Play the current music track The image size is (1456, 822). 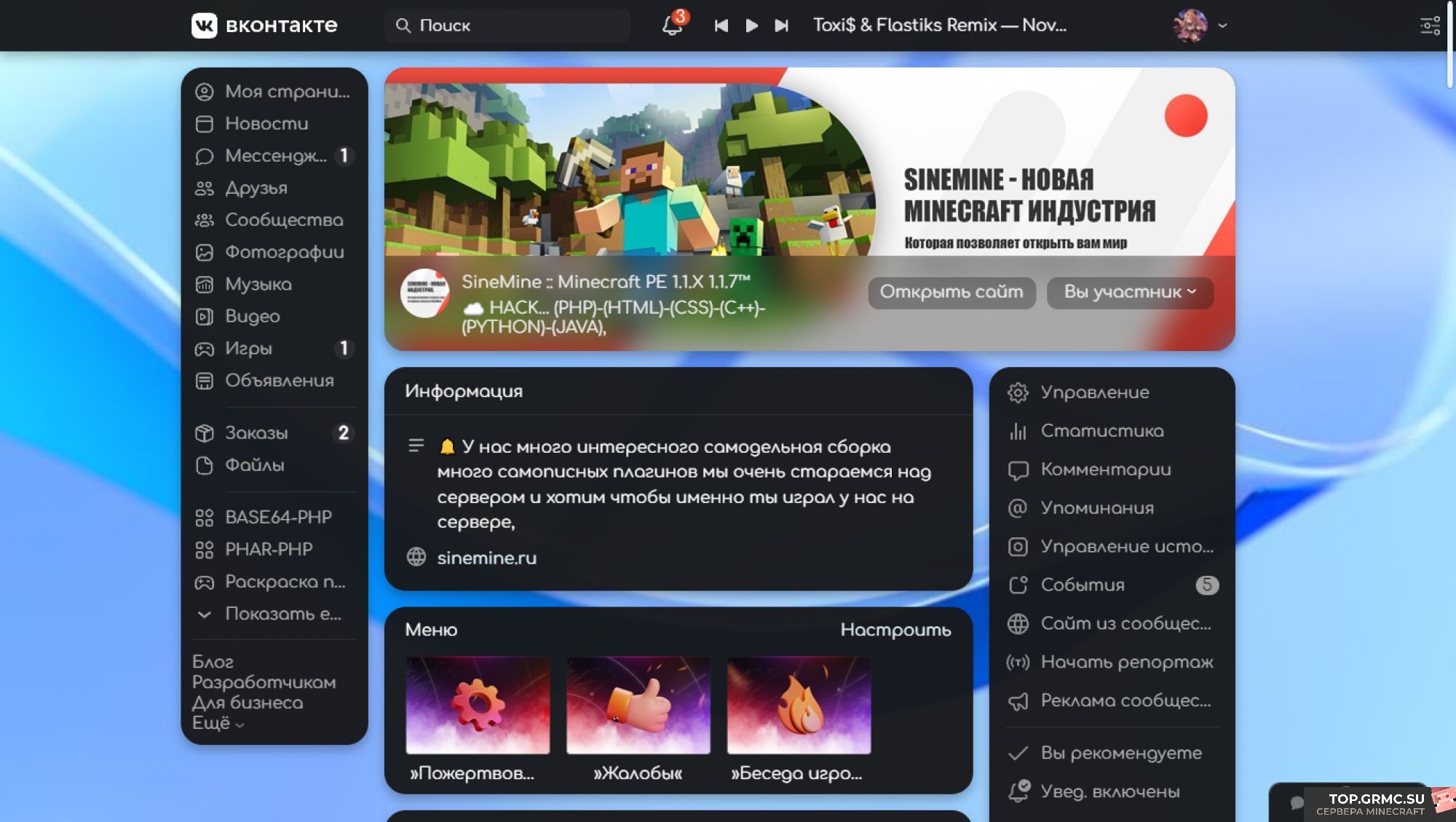click(751, 25)
